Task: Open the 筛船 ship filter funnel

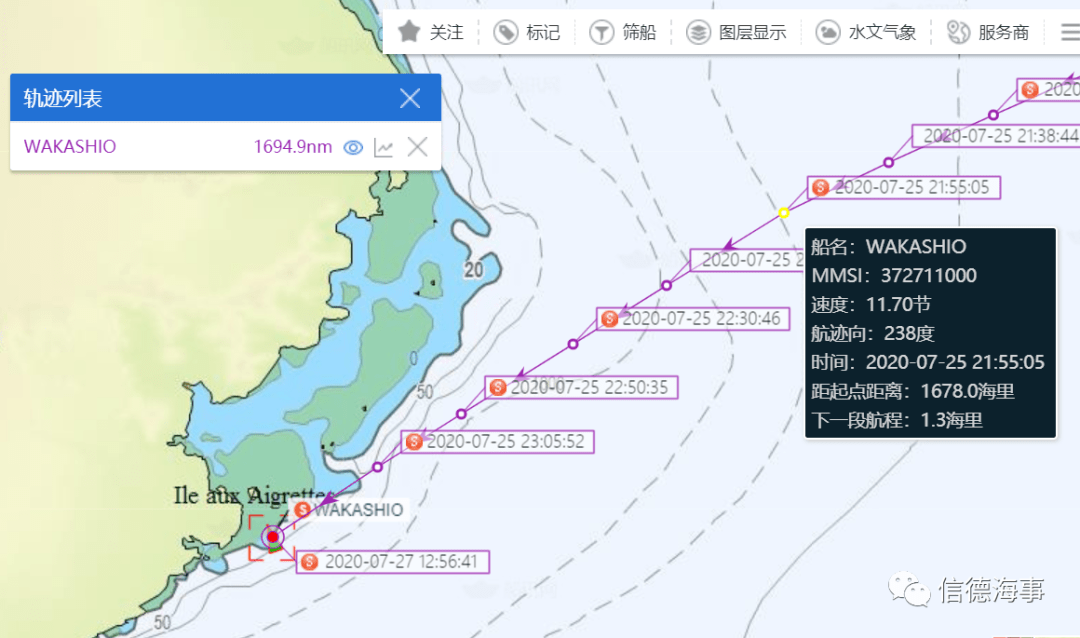Action: coord(601,32)
